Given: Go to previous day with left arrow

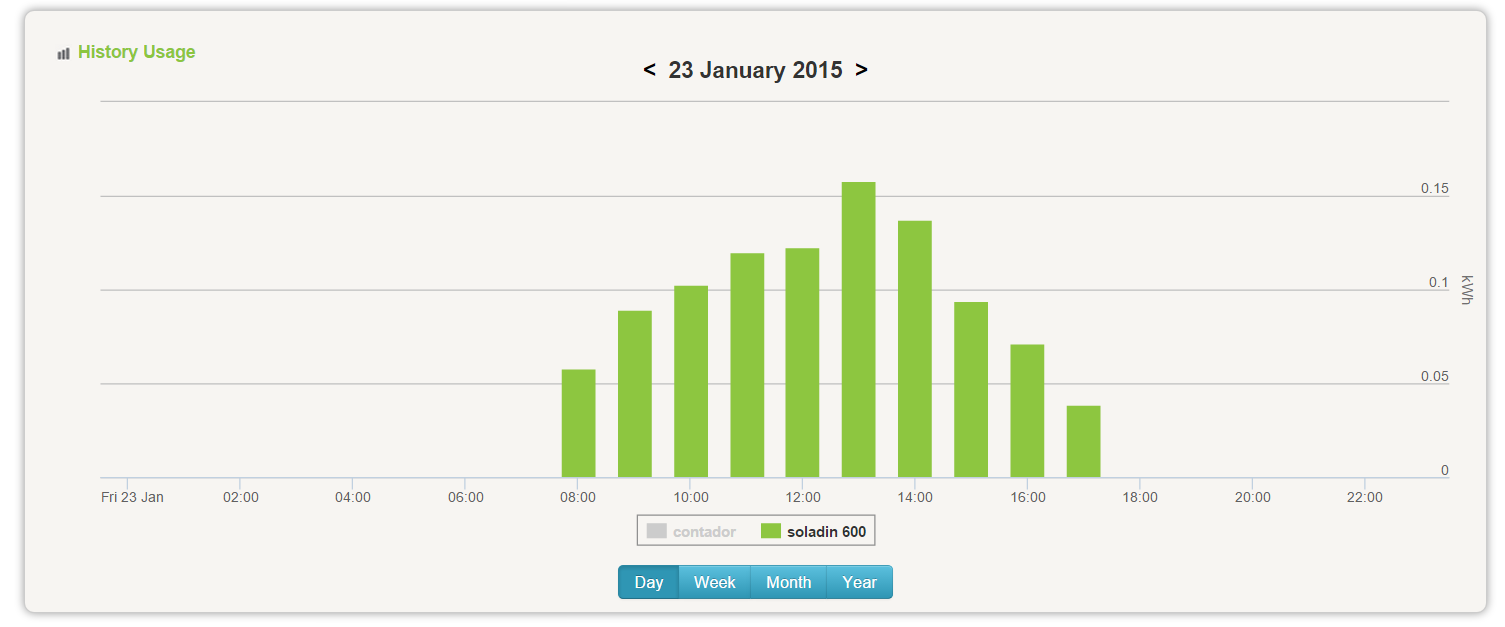Looking at the screenshot, I should click(x=649, y=70).
